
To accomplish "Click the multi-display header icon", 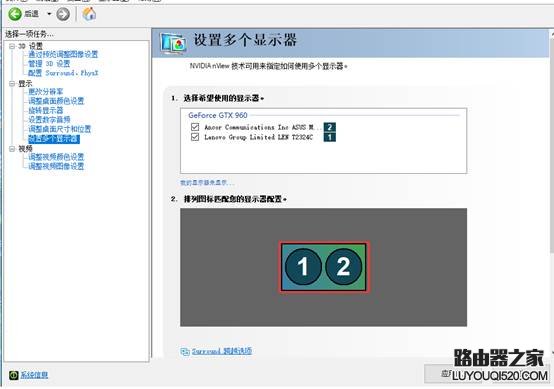I will [x=173, y=43].
